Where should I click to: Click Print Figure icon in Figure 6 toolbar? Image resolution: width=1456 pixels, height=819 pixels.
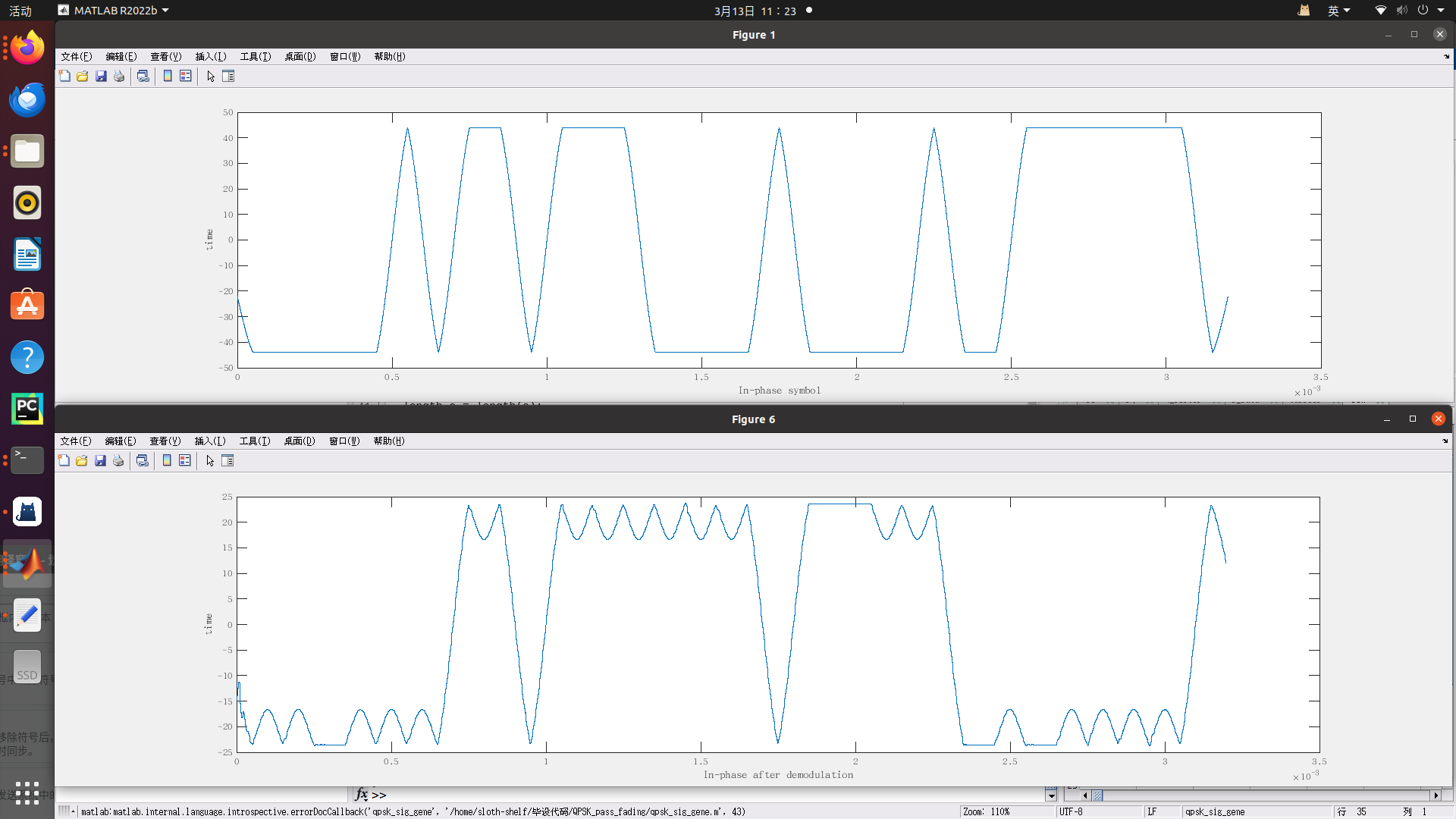click(118, 460)
